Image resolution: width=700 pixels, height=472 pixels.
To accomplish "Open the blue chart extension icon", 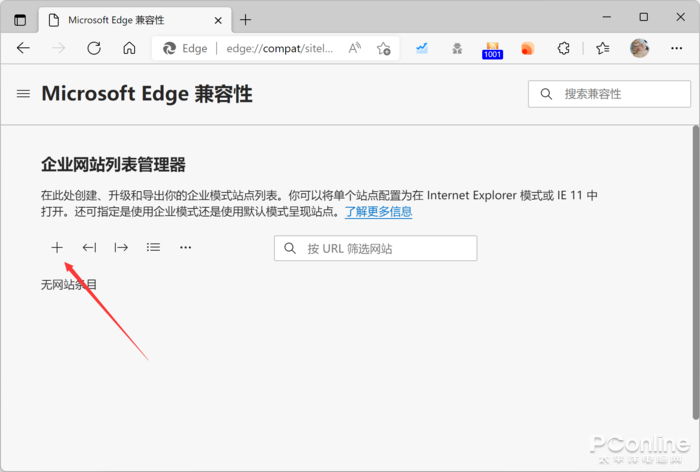I will point(422,48).
